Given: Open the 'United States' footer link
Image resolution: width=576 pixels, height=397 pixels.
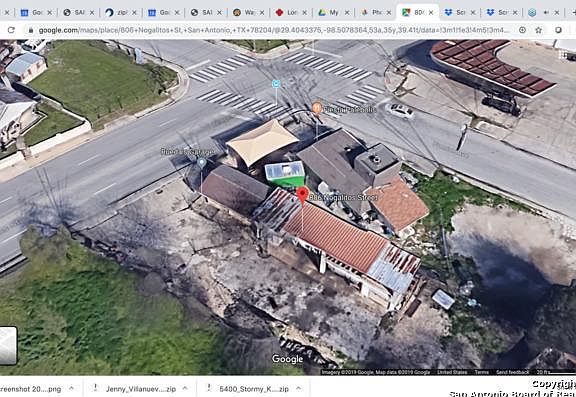Looking at the screenshot, I should (452, 372).
